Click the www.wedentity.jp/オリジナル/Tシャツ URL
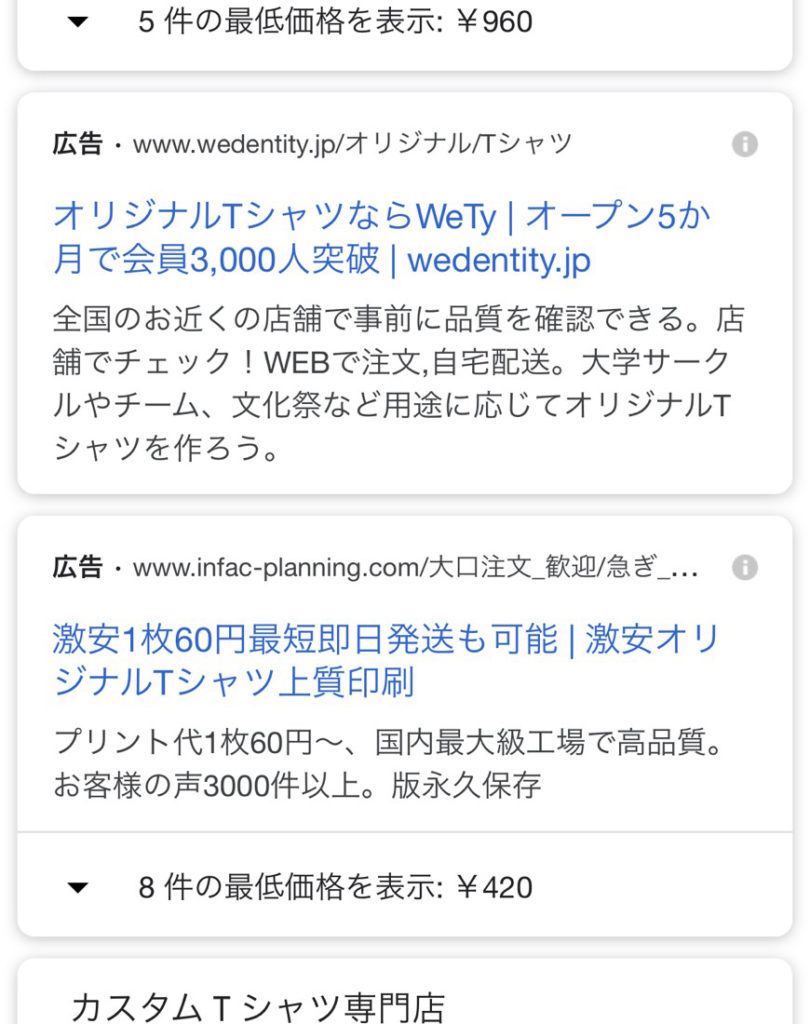Viewport: 810px width, 1024px height. (x=352, y=144)
